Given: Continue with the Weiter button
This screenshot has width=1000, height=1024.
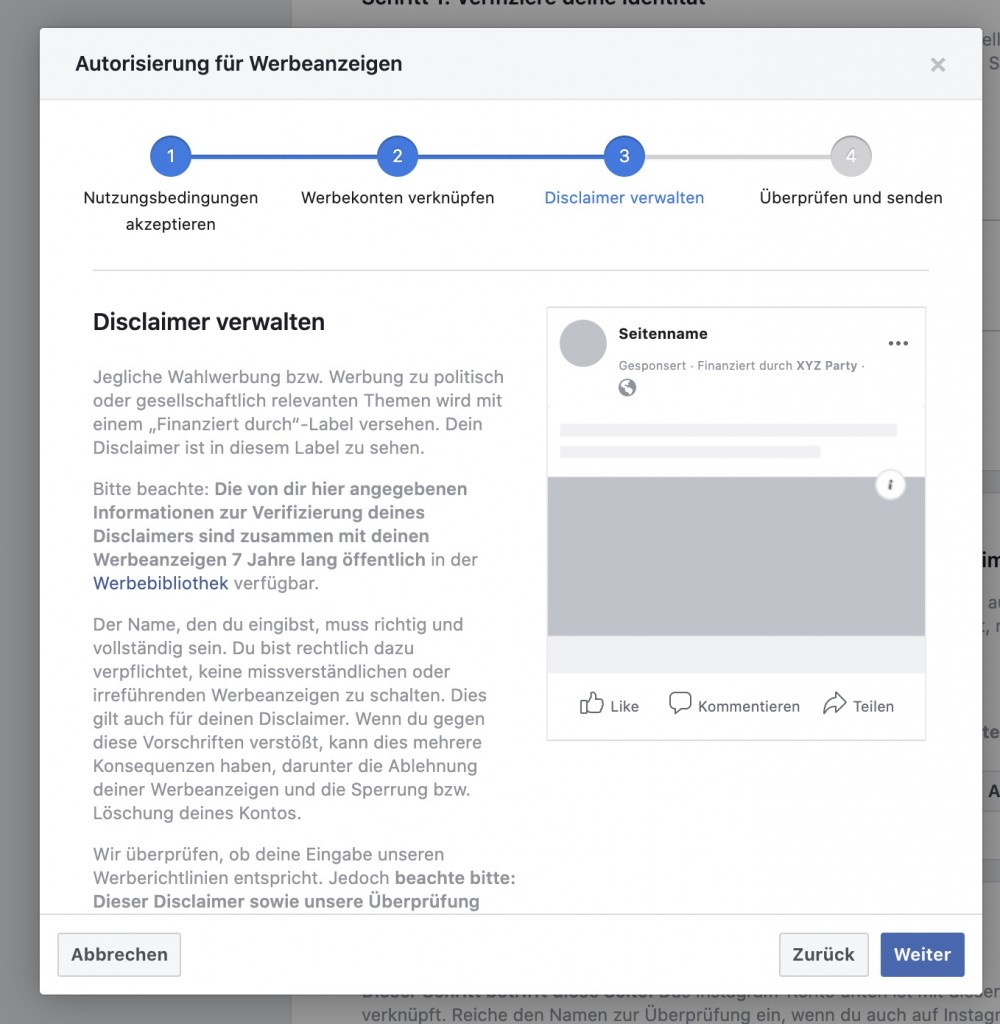Looking at the screenshot, I should click(x=922, y=954).
